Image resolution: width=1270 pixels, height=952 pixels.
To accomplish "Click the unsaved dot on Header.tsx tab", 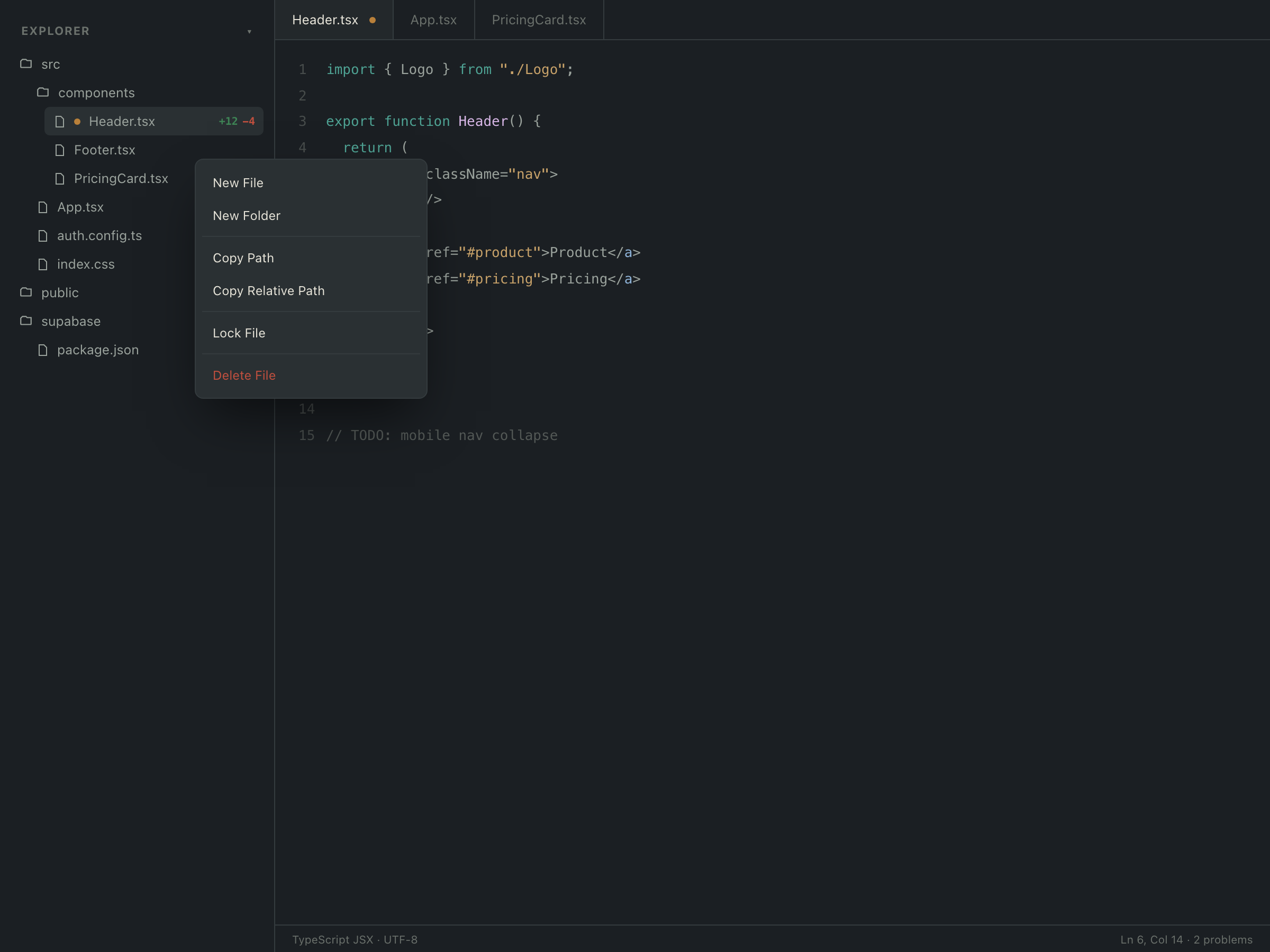I will click(372, 20).
